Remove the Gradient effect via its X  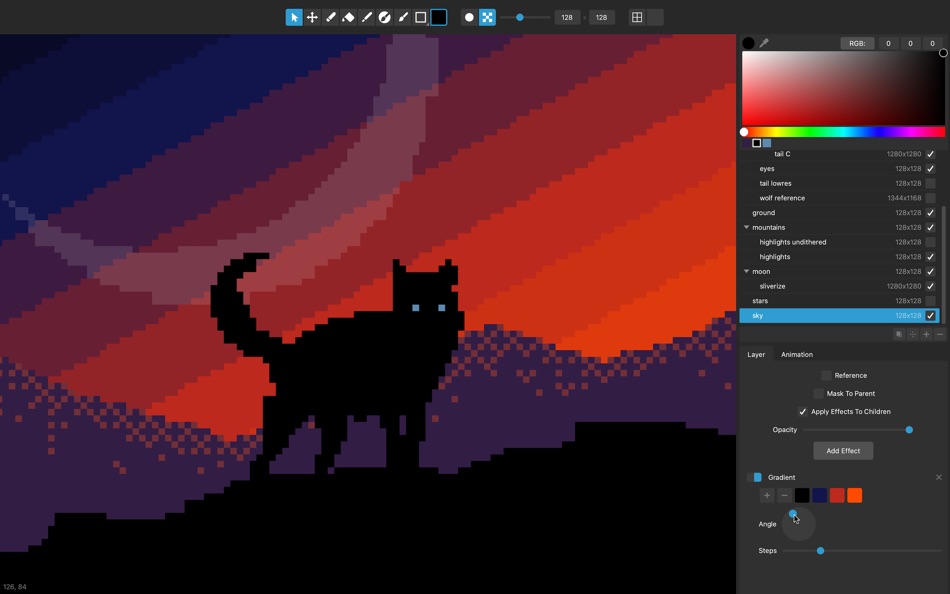(938, 477)
